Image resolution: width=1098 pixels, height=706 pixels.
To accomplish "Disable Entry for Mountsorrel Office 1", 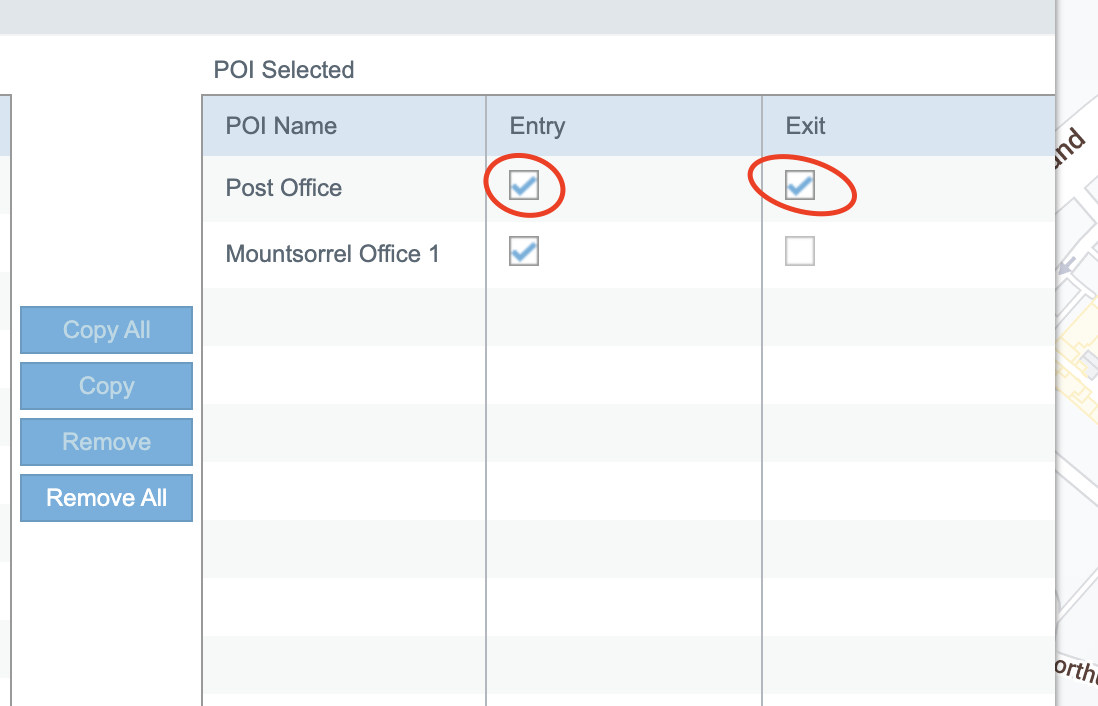I will click(524, 251).
